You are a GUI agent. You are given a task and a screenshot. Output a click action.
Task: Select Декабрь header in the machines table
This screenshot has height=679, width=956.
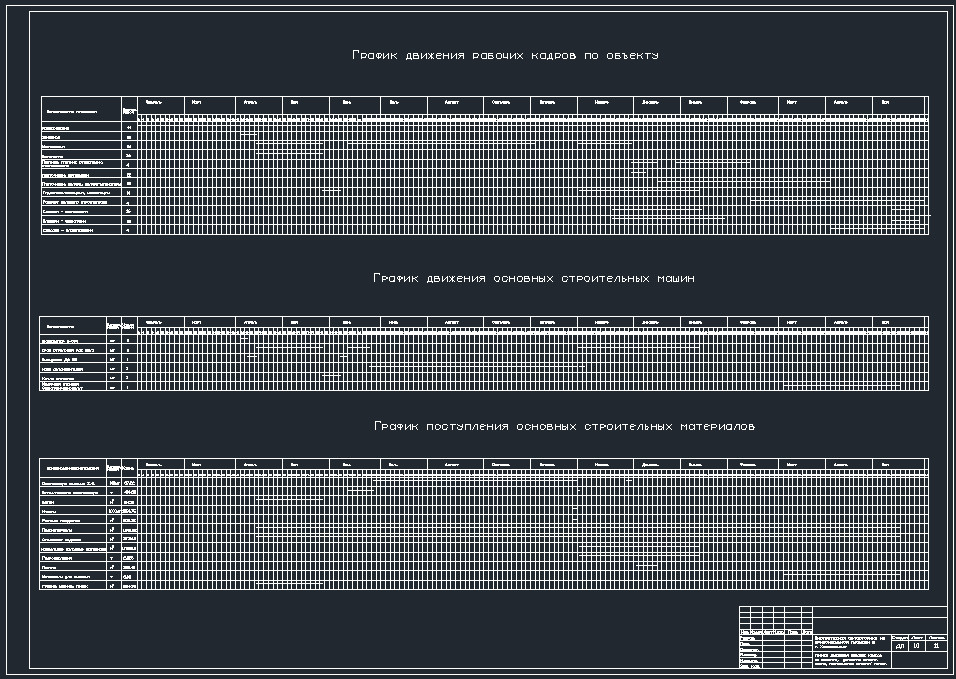651,322
